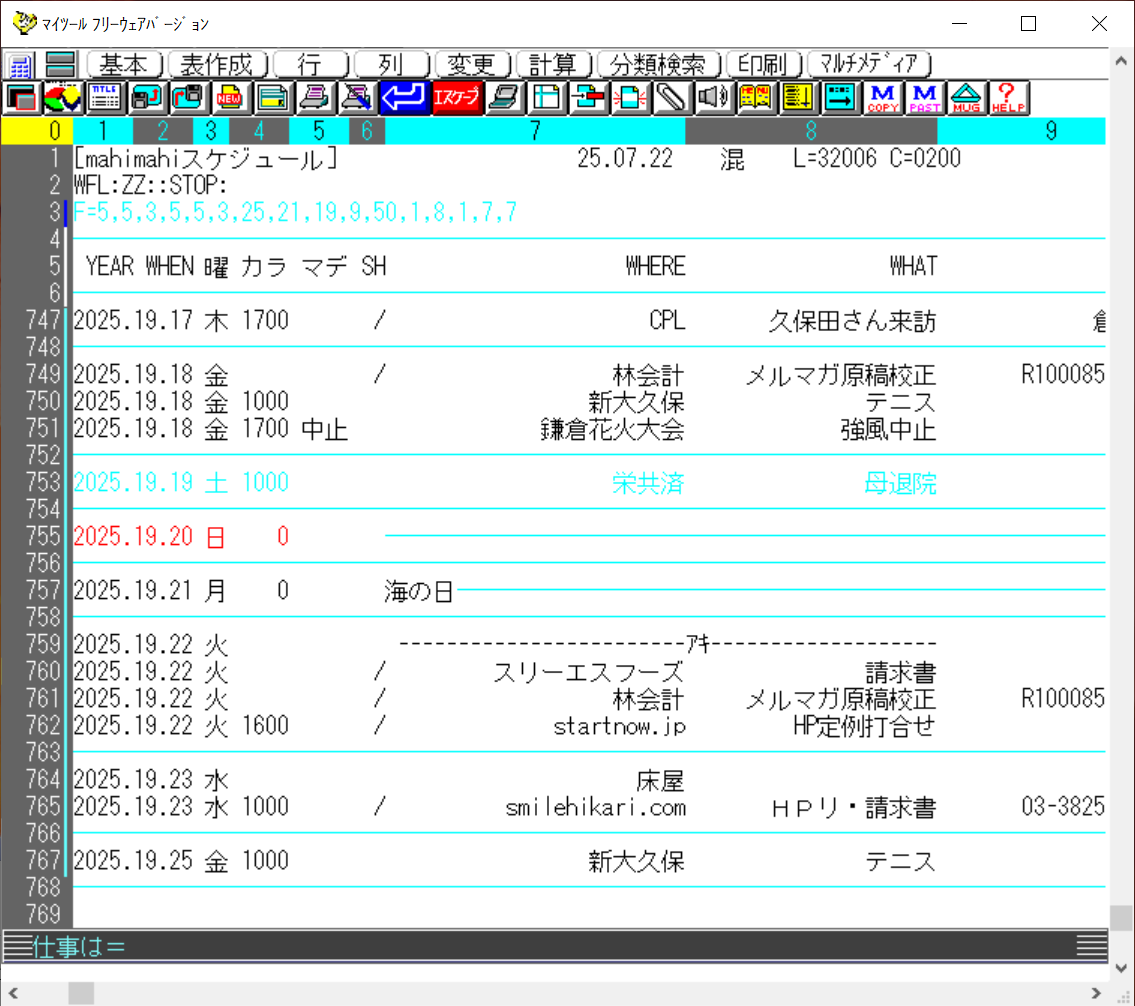Click the paperclip attachment icon
1135x1006 pixels.
pos(672,97)
